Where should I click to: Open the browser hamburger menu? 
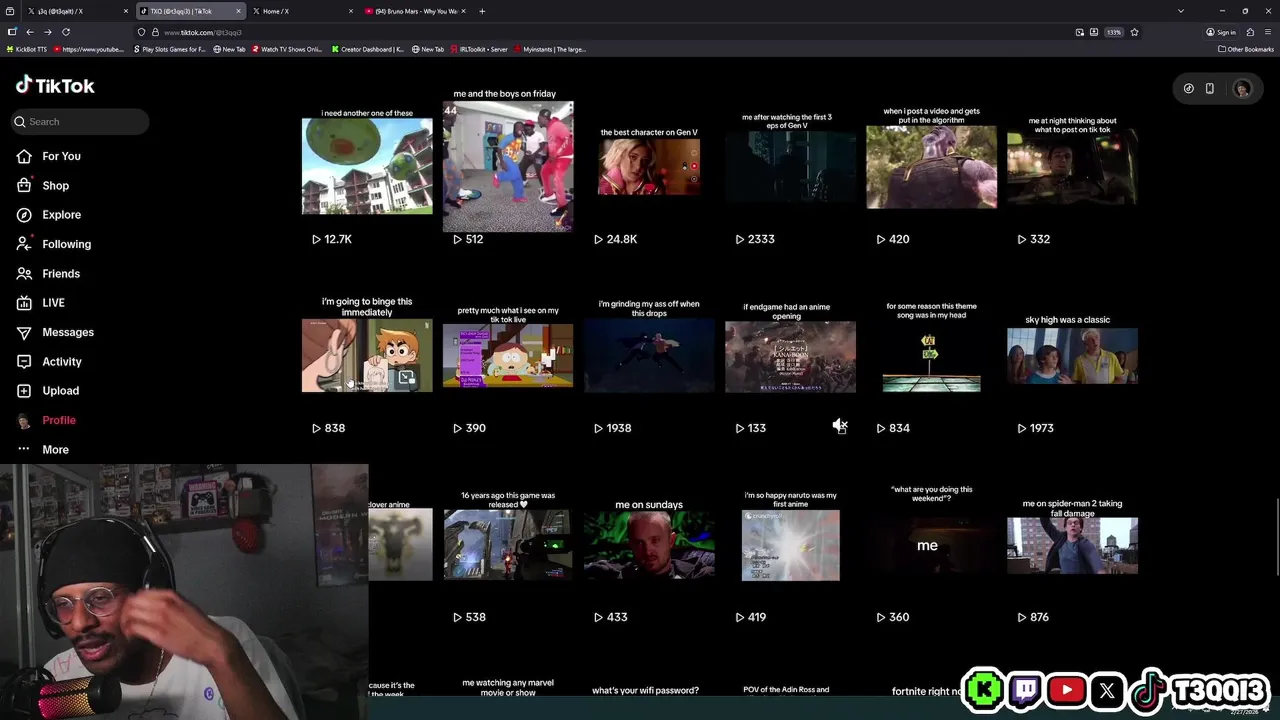coord(1267,32)
